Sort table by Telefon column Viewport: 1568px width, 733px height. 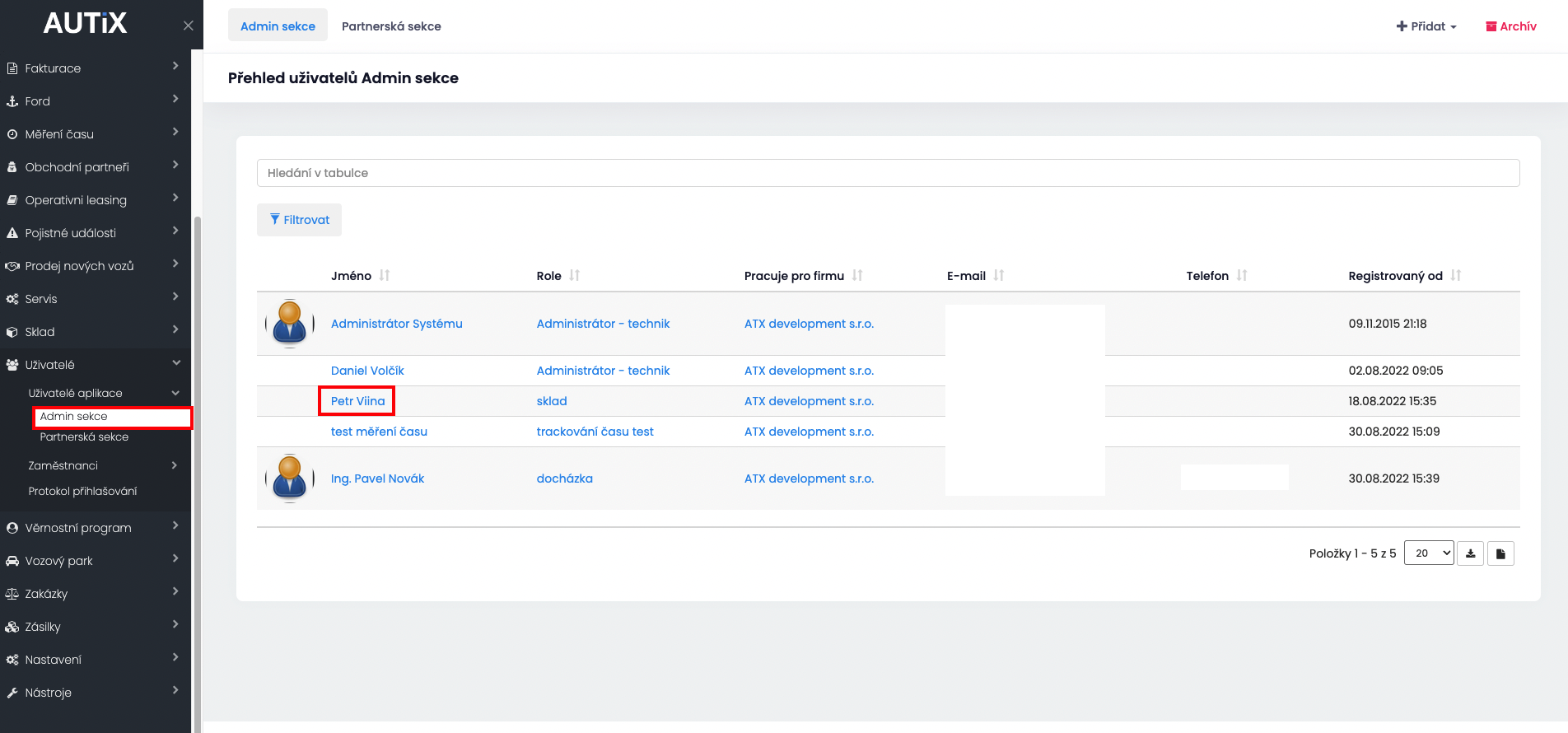coord(1242,276)
